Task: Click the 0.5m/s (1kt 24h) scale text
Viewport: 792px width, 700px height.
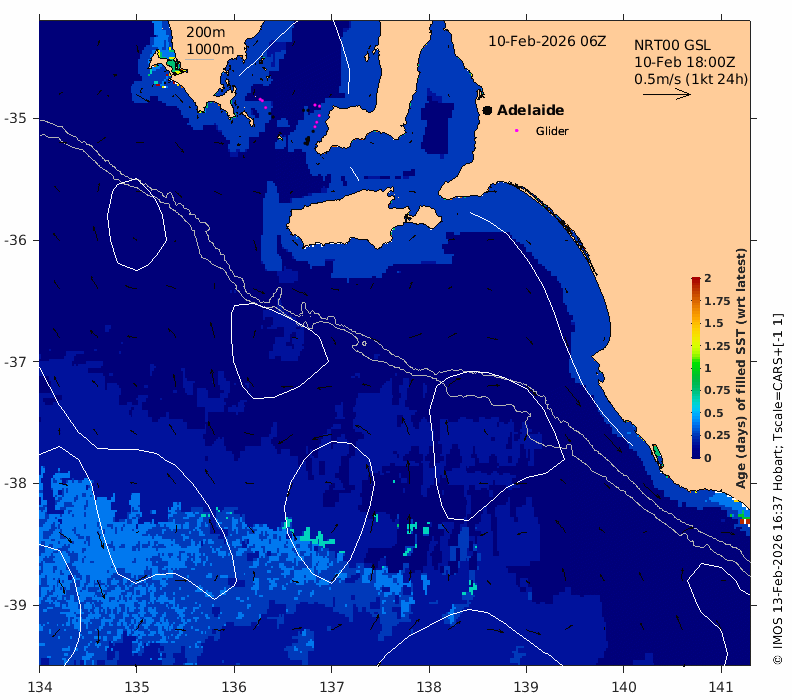Action: [691, 79]
